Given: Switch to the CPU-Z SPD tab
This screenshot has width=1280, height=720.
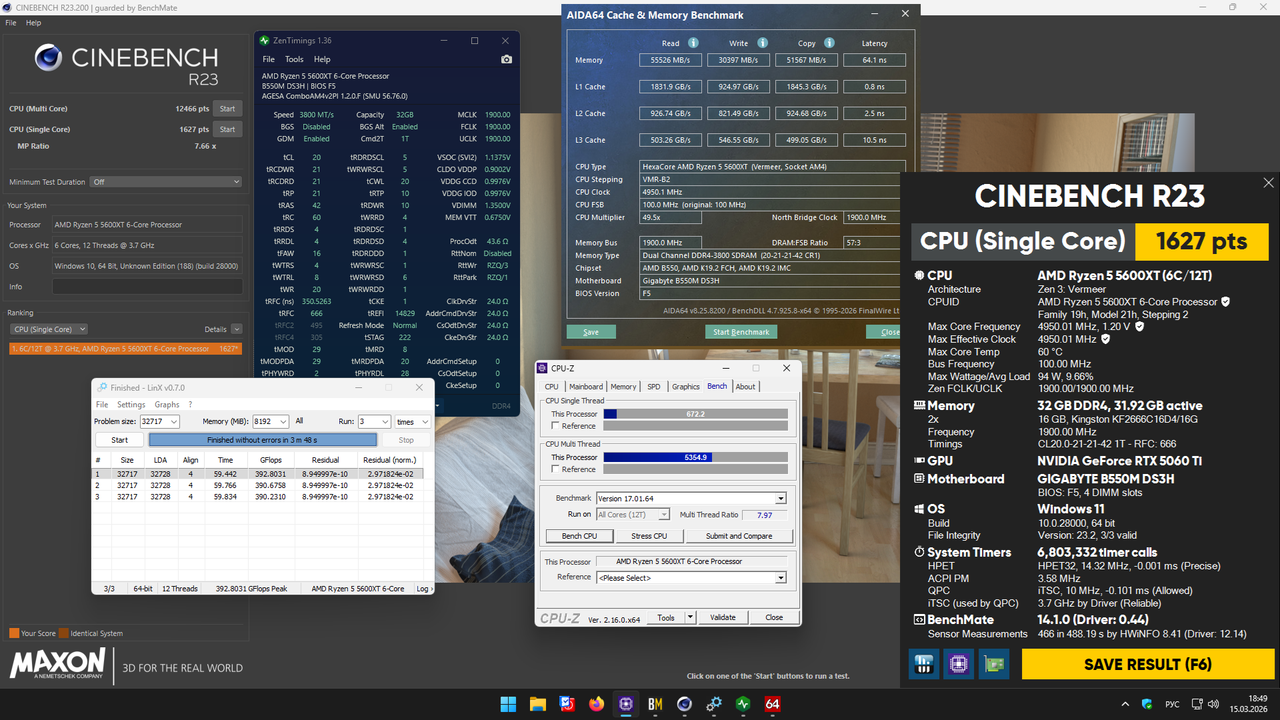Looking at the screenshot, I should click(654, 386).
